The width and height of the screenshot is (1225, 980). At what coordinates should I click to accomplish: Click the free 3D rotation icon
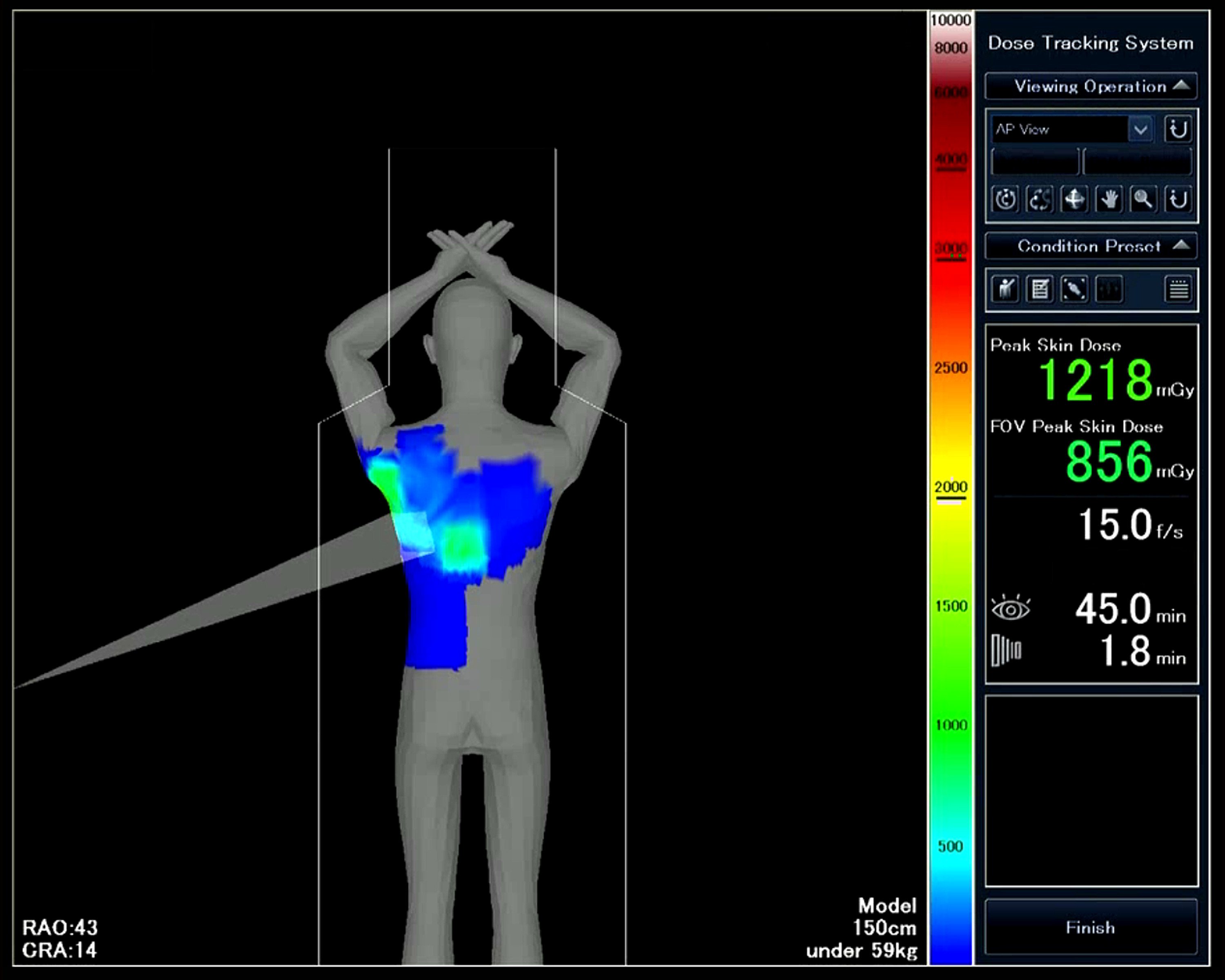(x=1040, y=199)
